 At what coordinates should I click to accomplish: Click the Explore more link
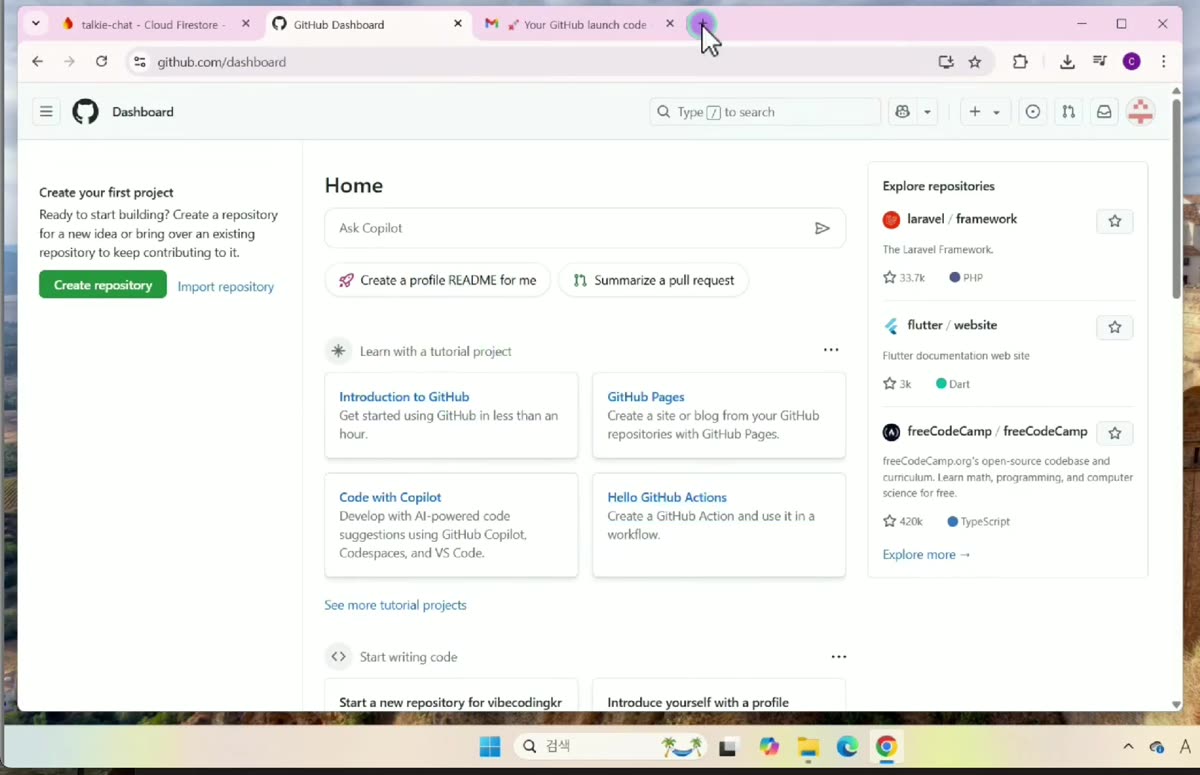pos(926,554)
